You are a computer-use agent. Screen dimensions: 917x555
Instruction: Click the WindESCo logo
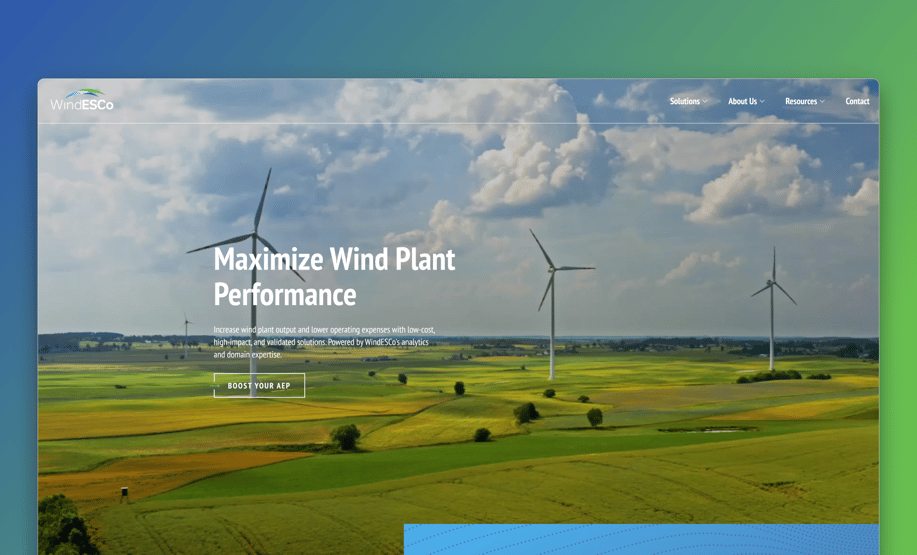pos(82,100)
